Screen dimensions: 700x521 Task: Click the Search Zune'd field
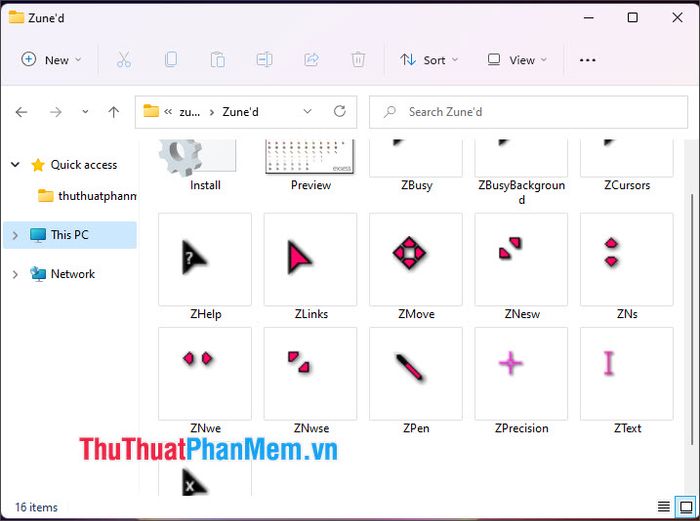coord(528,112)
